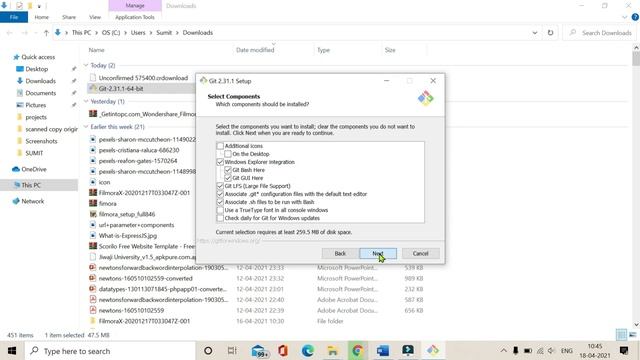Open Microsoft Word from taskbar
Screen dimensions: 640x360
pos(383,351)
